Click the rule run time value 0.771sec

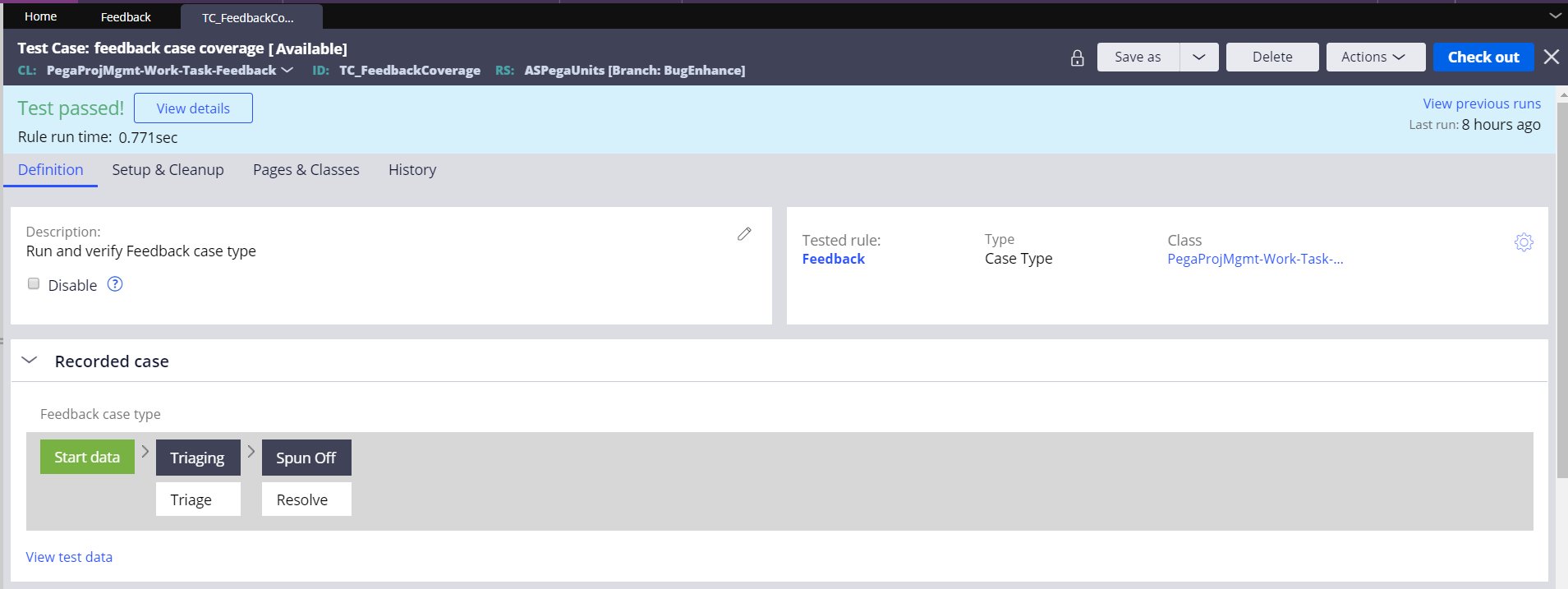pyautogui.click(x=148, y=138)
